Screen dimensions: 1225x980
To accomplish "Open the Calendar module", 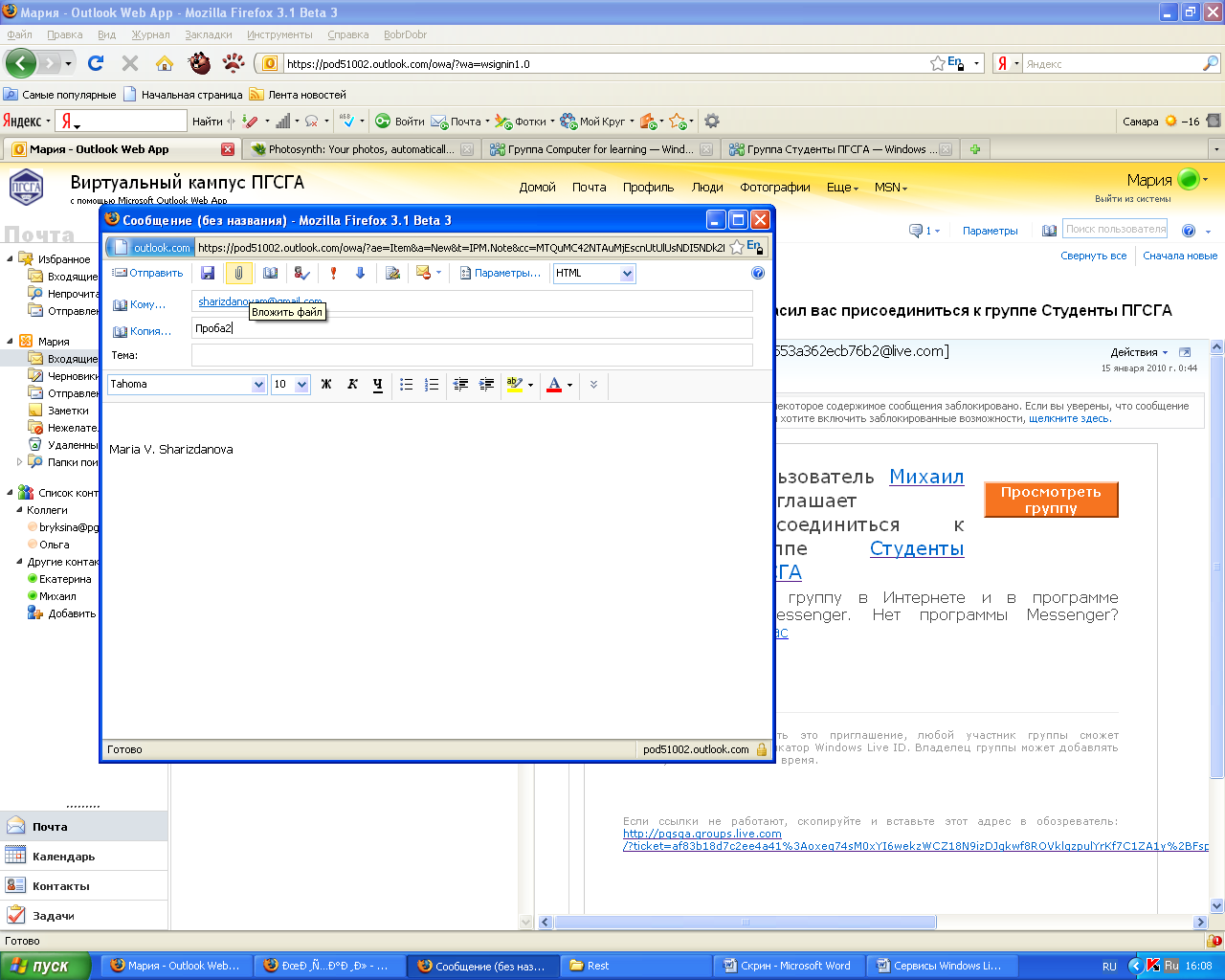I will 84,857.
